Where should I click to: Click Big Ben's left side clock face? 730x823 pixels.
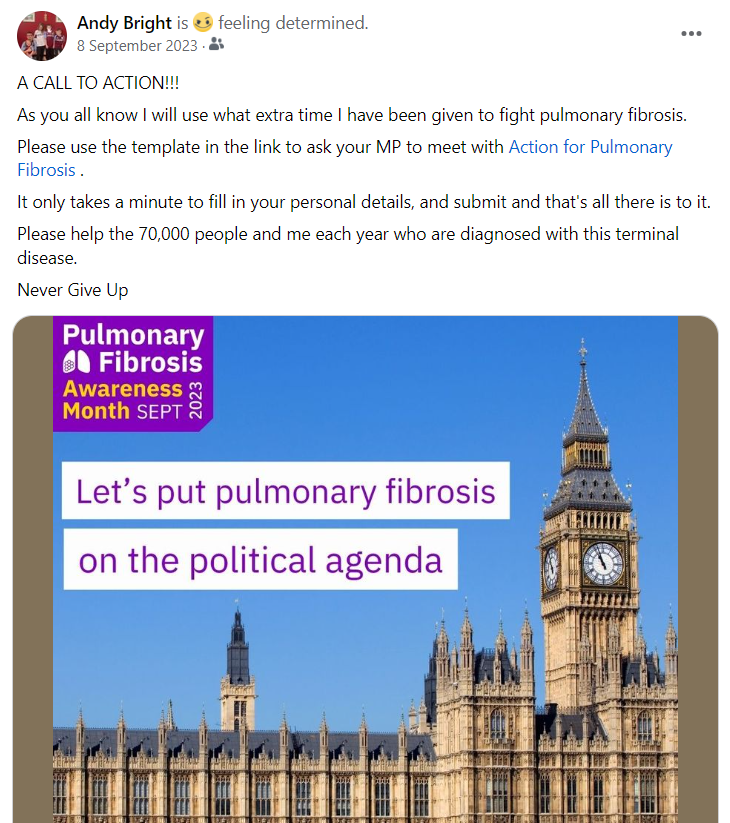click(551, 568)
